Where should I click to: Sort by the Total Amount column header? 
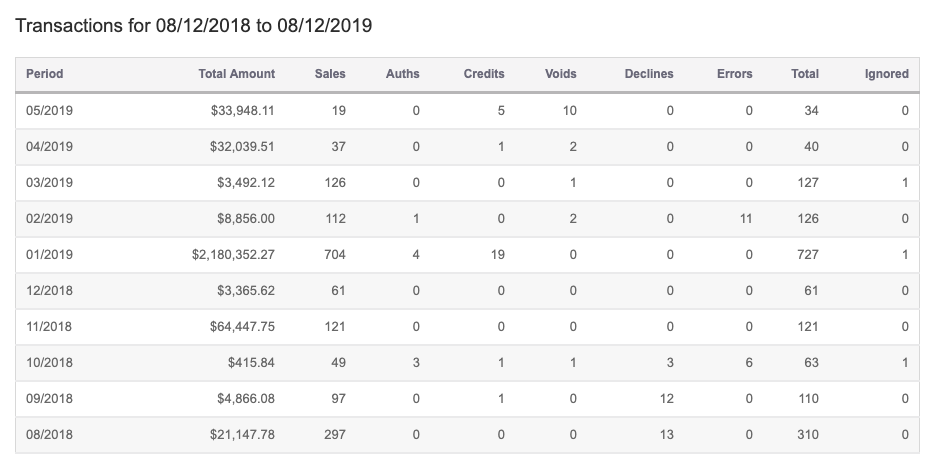(x=236, y=74)
